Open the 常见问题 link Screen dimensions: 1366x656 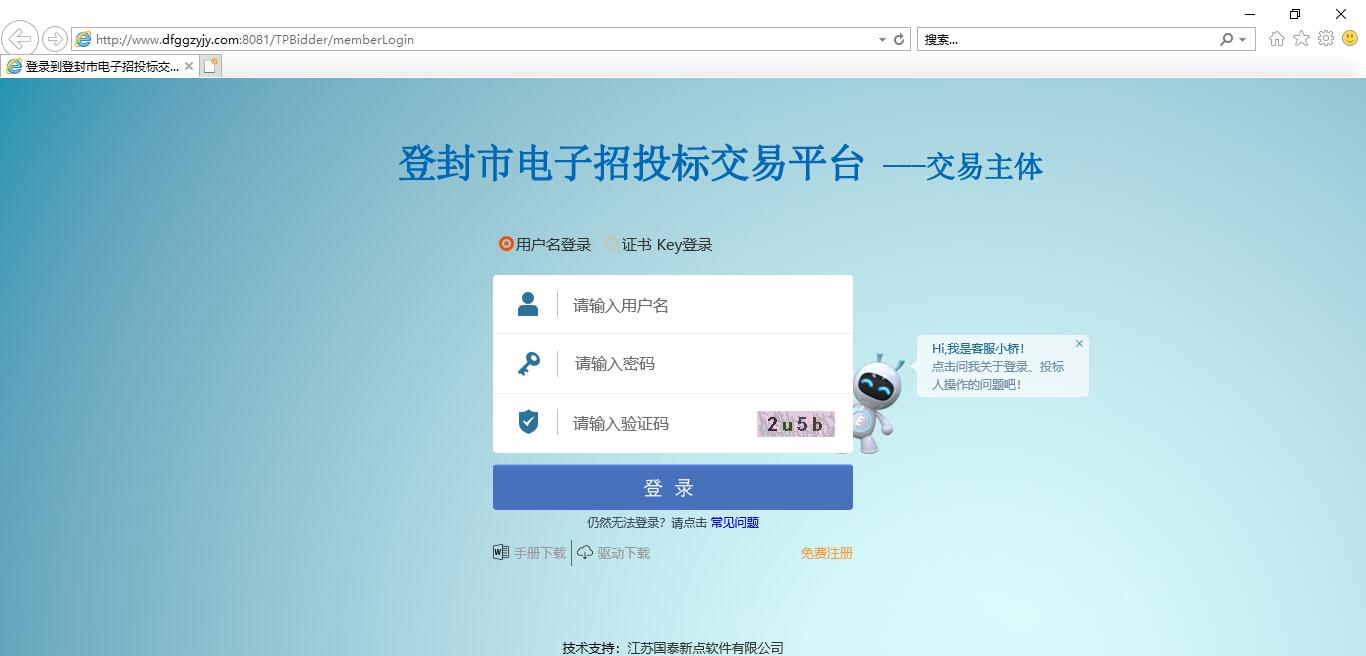(734, 523)
